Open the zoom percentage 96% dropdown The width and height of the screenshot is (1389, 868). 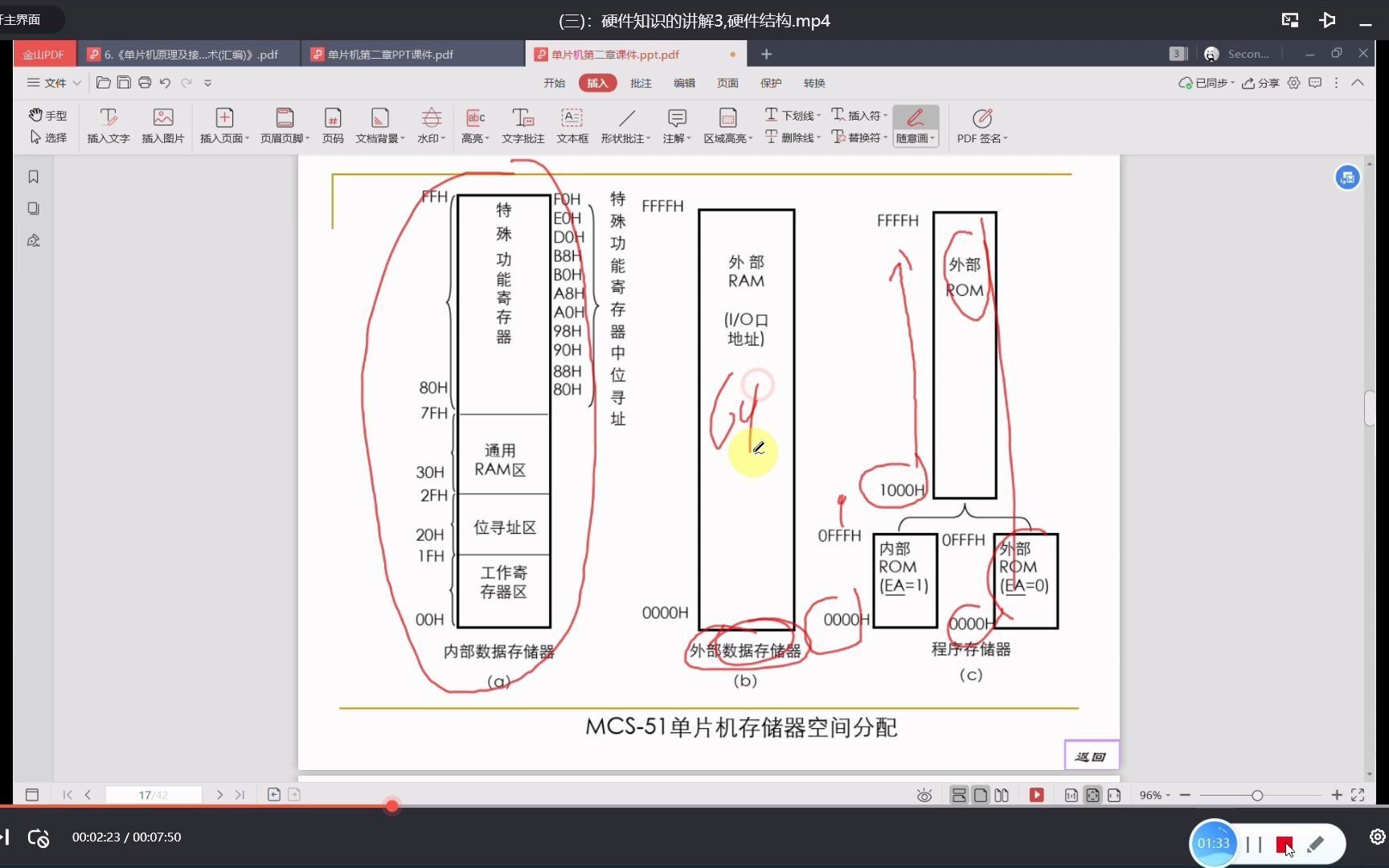[1155, 795]
